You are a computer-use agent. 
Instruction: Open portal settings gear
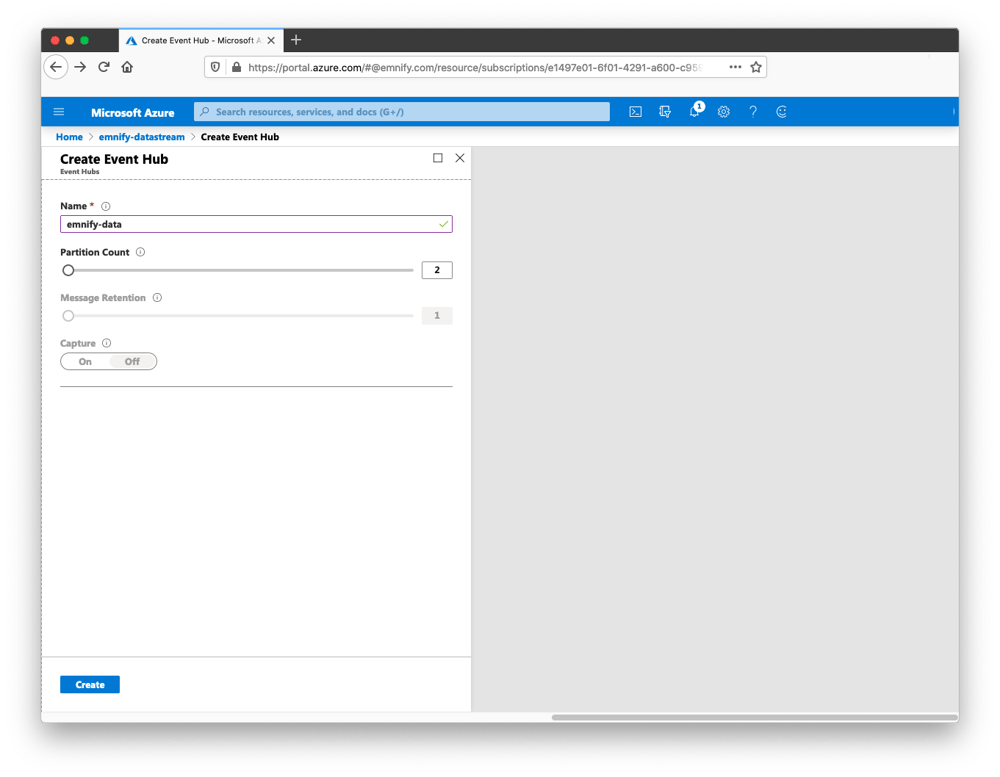coord(723,112)
